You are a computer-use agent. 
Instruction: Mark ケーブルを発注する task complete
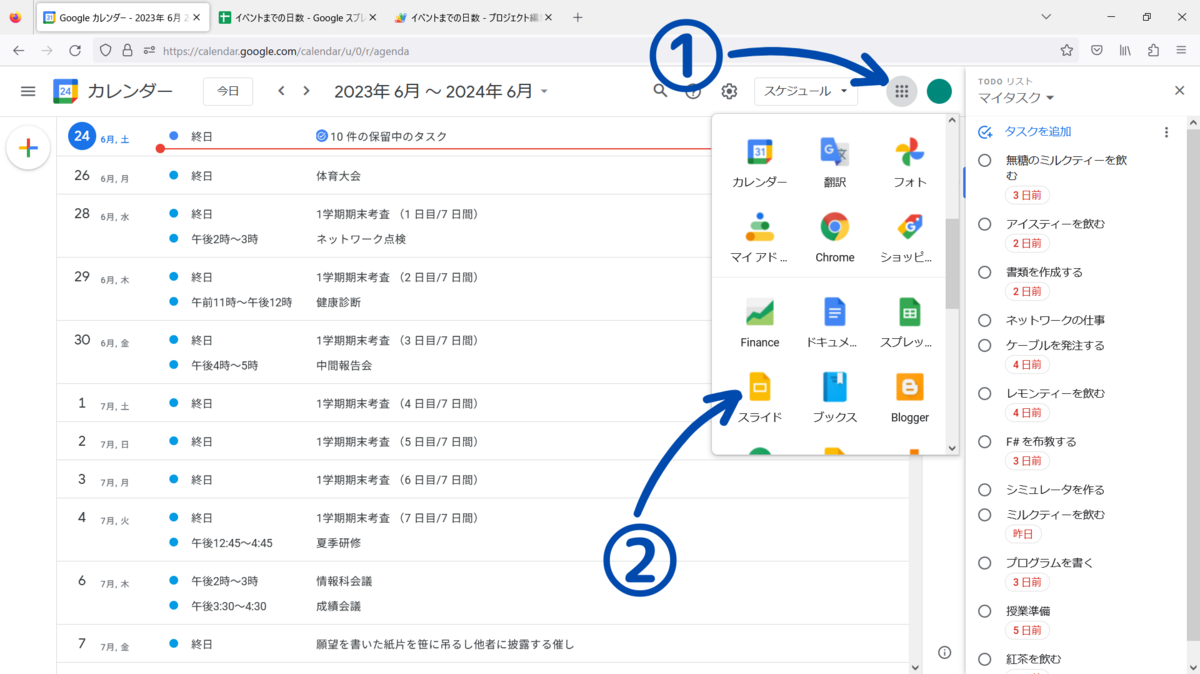[985, 345]
